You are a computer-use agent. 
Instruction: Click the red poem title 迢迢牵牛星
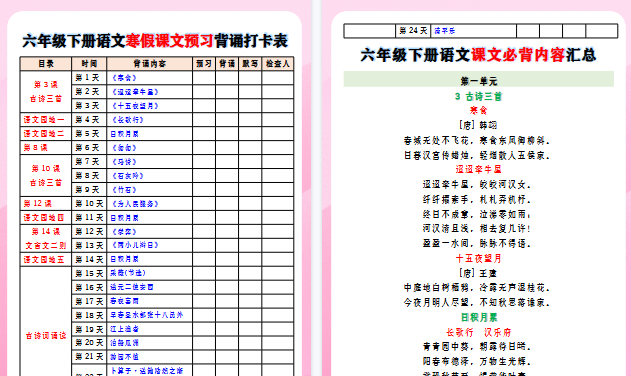coord(478,169)
